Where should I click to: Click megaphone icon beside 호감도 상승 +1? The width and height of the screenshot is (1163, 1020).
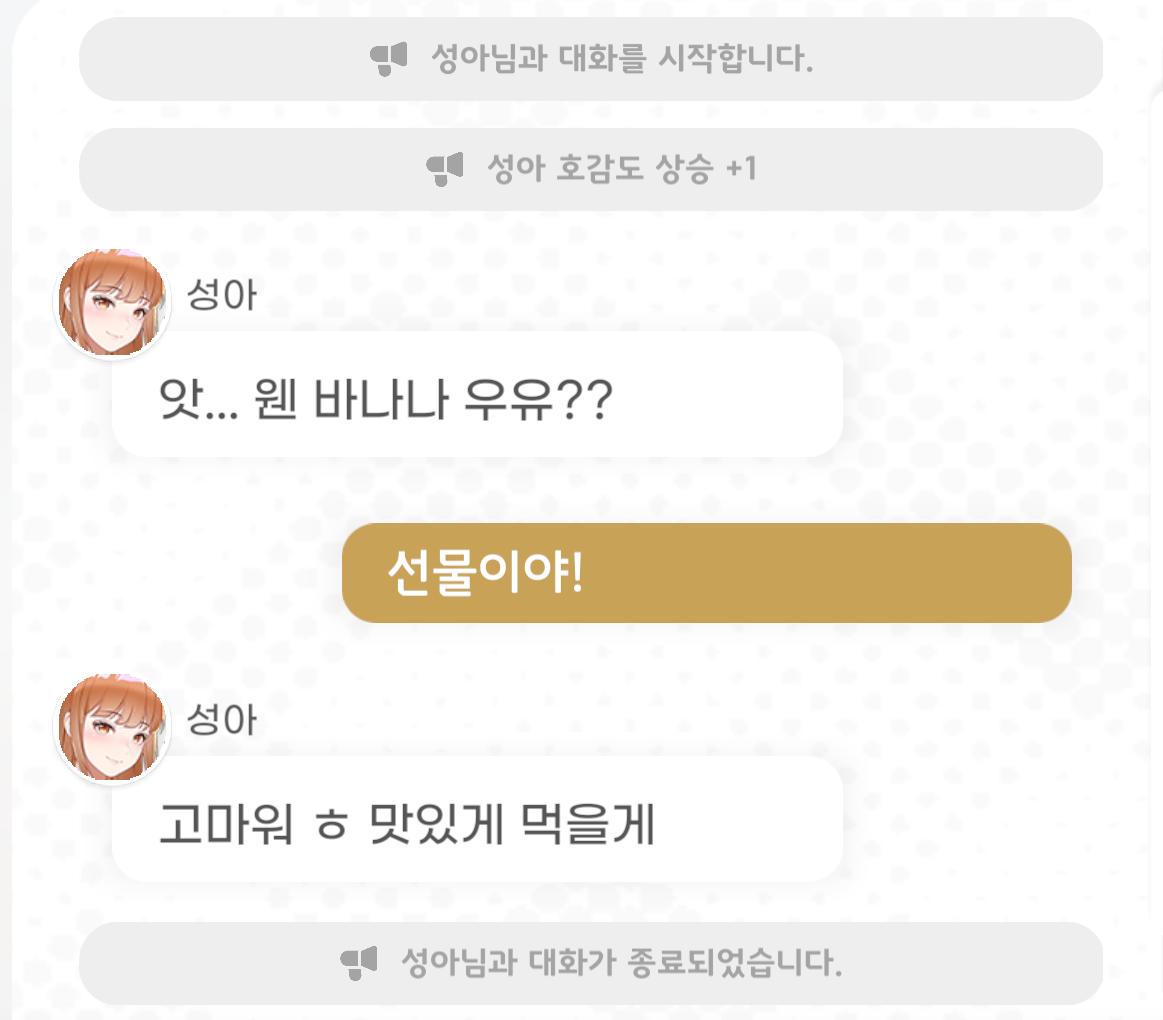coord(445,169)
